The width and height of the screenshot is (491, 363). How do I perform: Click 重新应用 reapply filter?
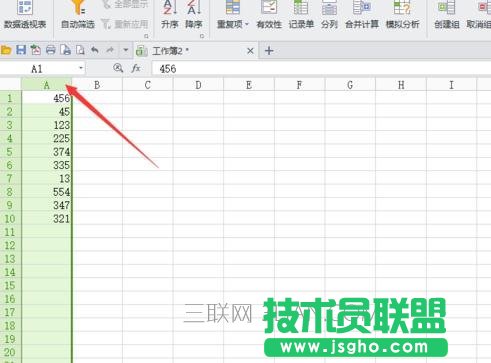[125, 24]
